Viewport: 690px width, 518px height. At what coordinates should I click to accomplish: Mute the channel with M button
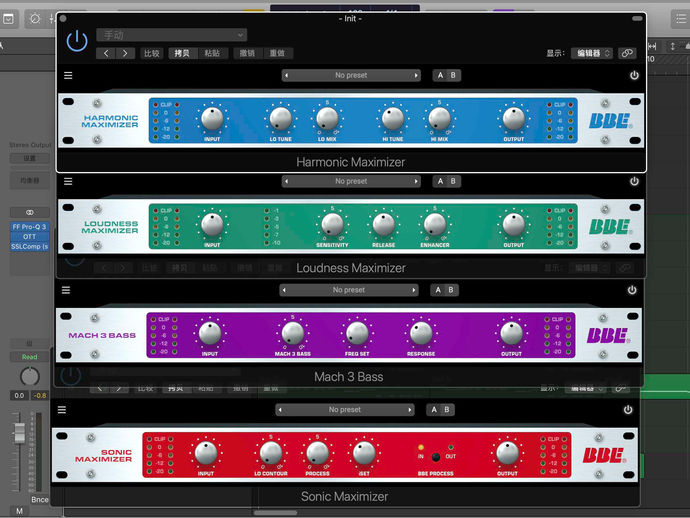(19, 511)
